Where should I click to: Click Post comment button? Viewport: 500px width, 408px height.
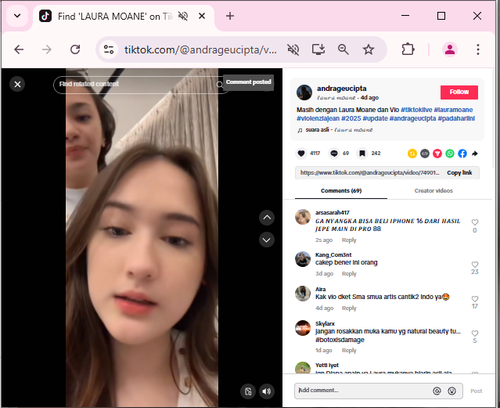coord(476,391)
